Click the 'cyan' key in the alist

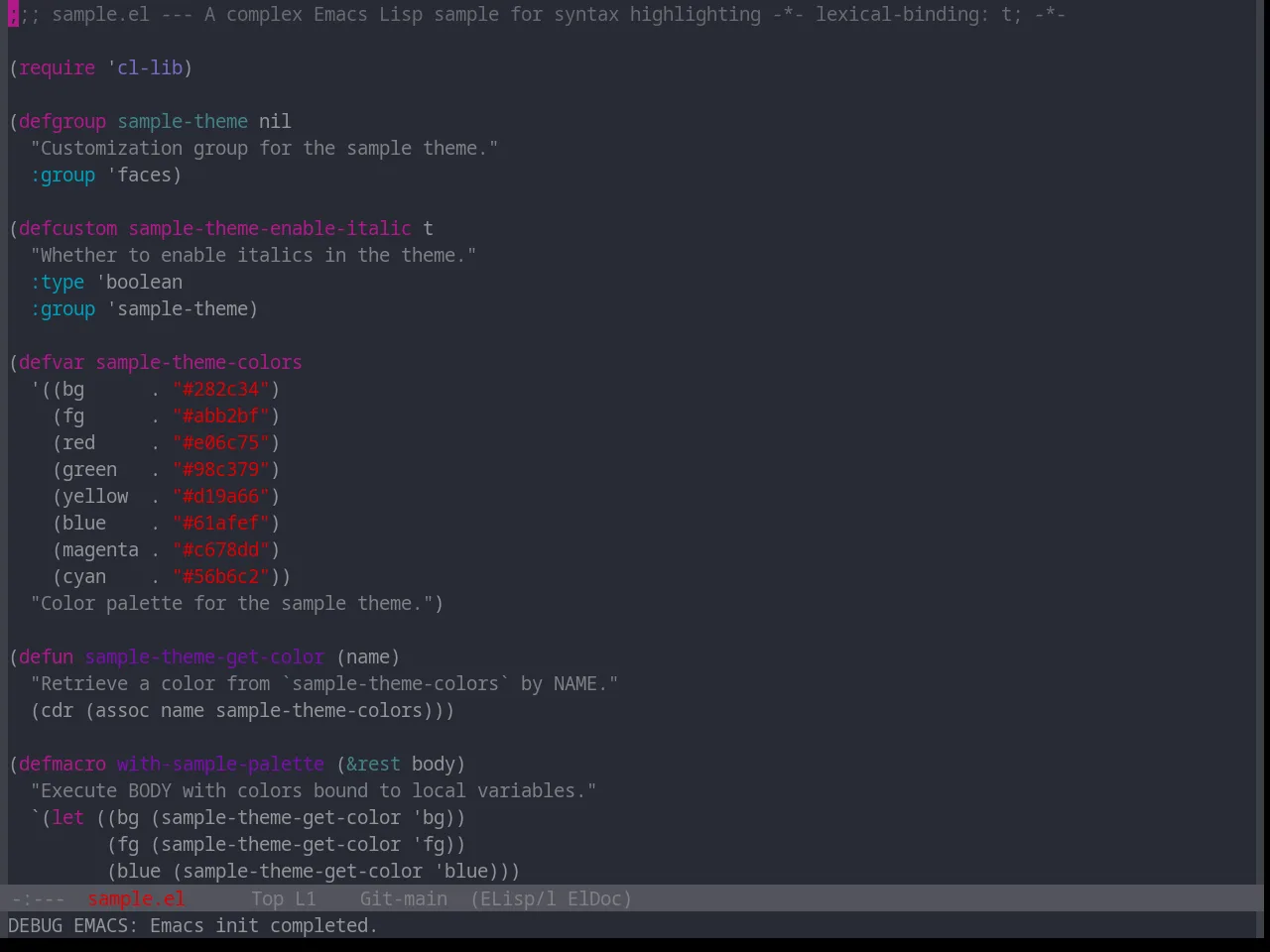pyautogui.click(x=84, y=576)
